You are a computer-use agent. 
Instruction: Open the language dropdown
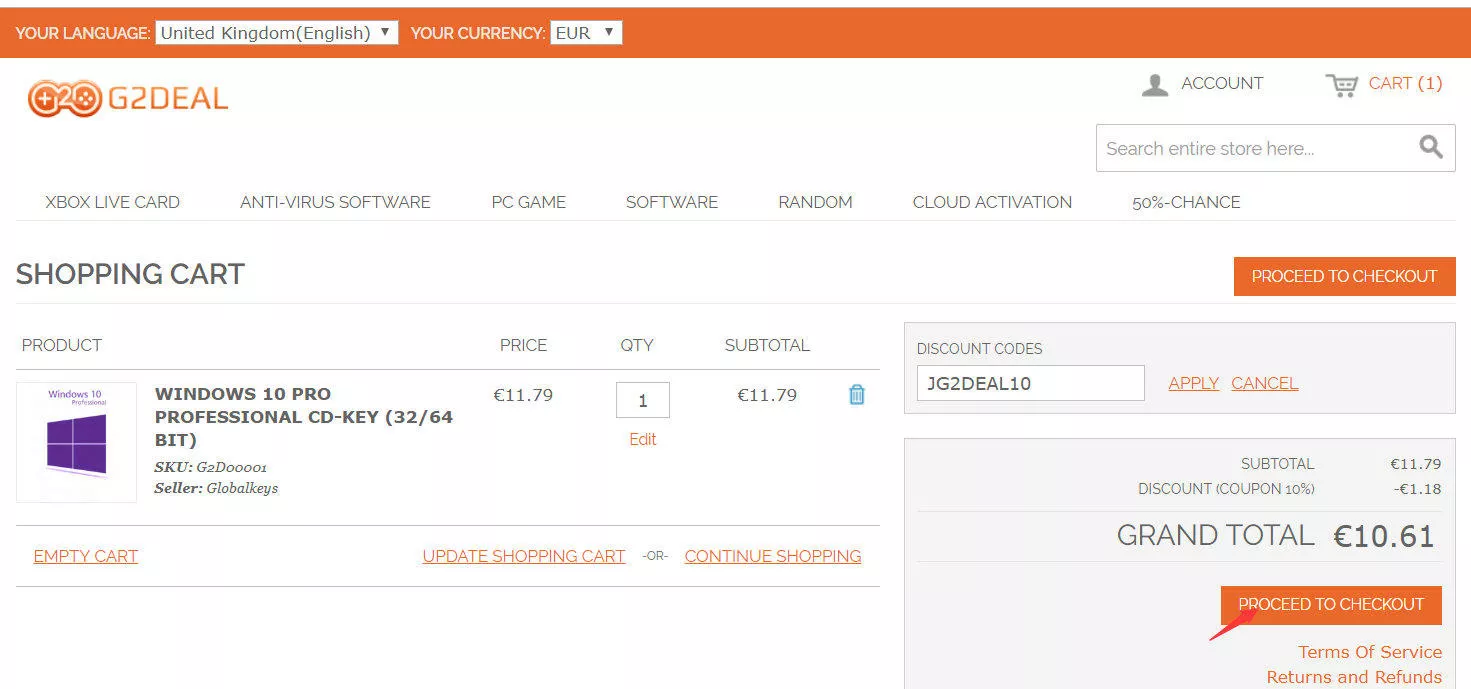(x=277, y=33)
